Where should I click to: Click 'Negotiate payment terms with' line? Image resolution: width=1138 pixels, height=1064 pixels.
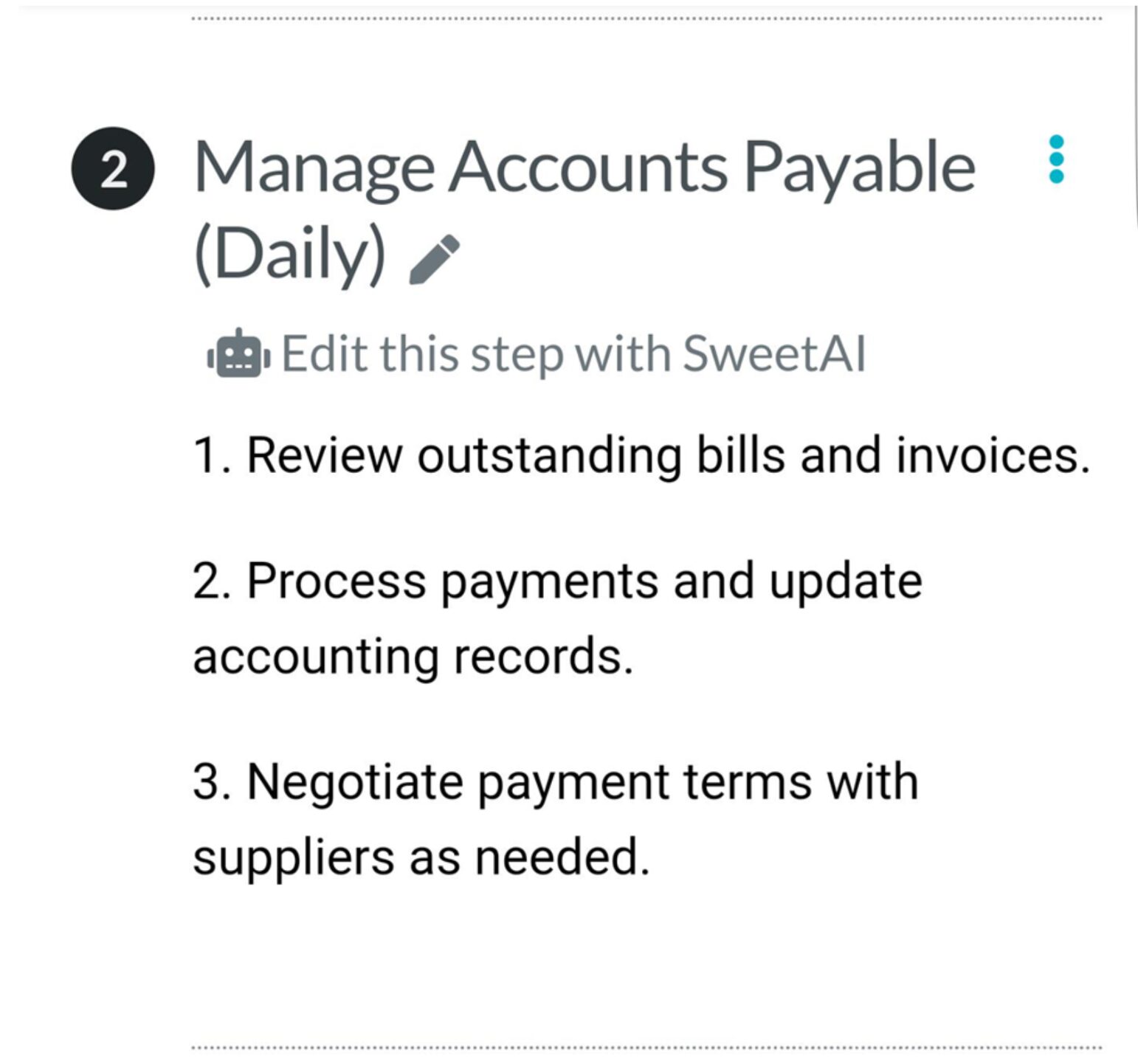tap(556, 782)
